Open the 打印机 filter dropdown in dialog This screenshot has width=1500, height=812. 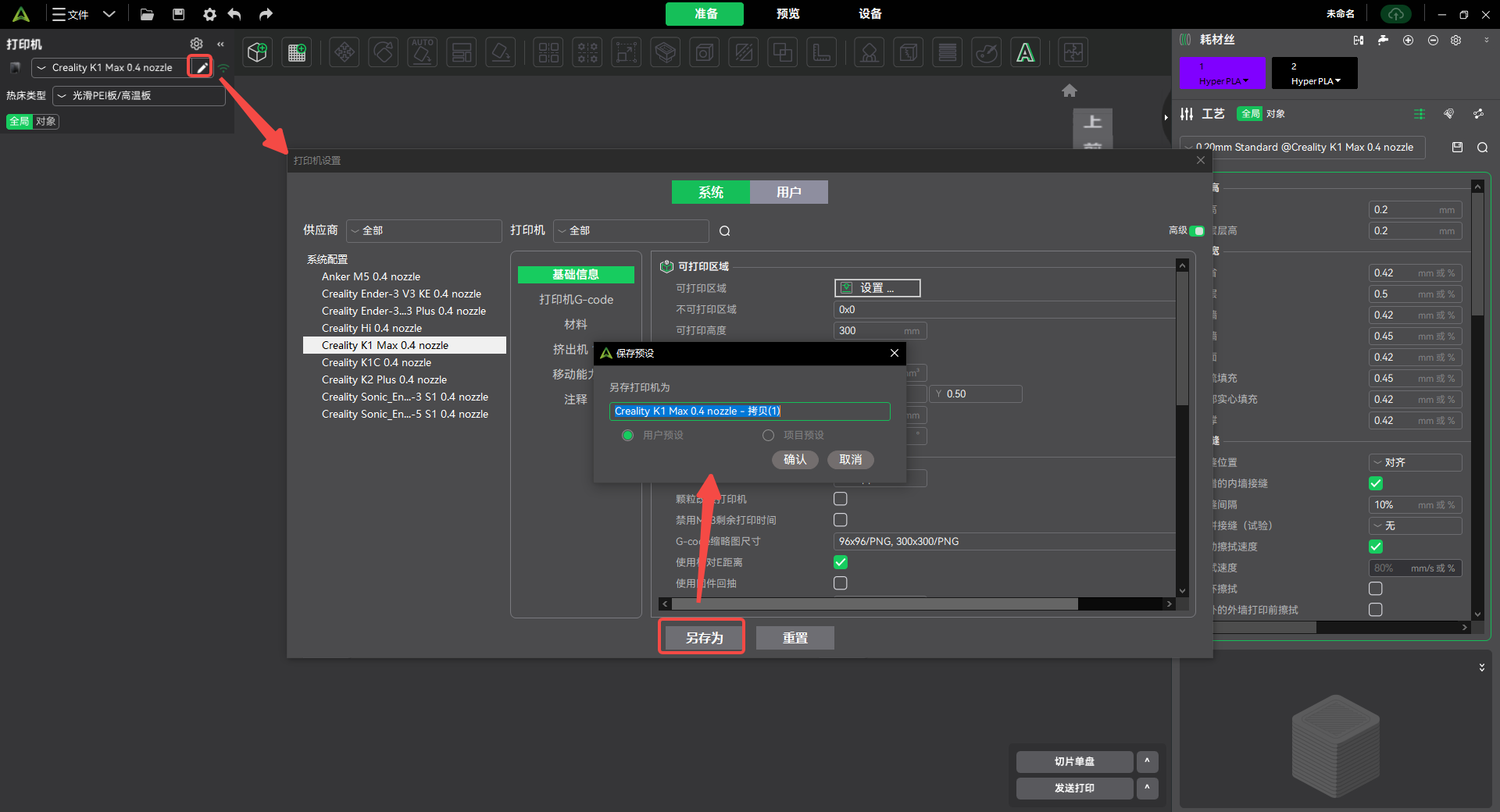(x=631, y=230)
